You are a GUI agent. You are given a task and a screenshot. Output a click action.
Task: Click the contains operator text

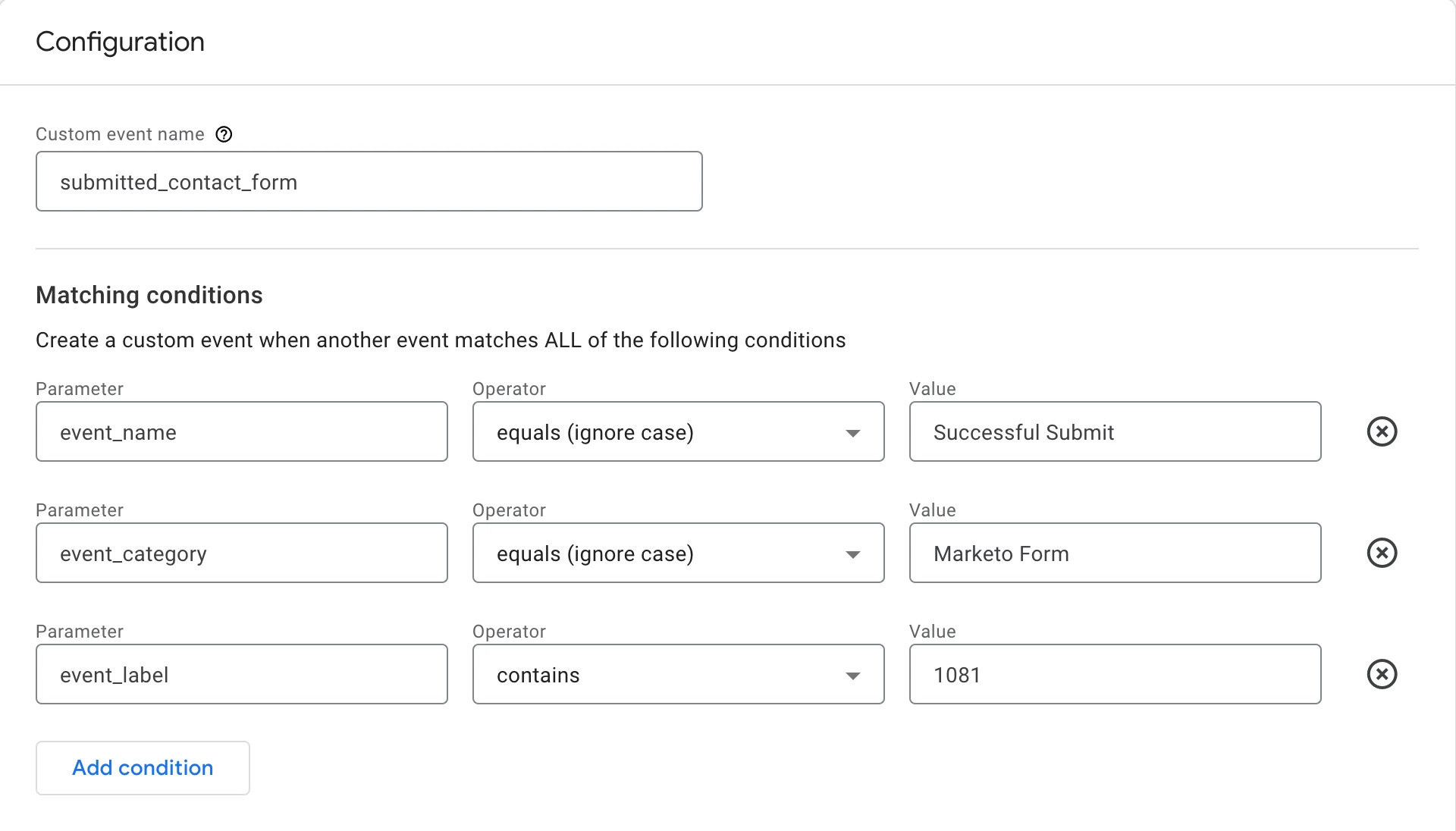tap(538, 675)
